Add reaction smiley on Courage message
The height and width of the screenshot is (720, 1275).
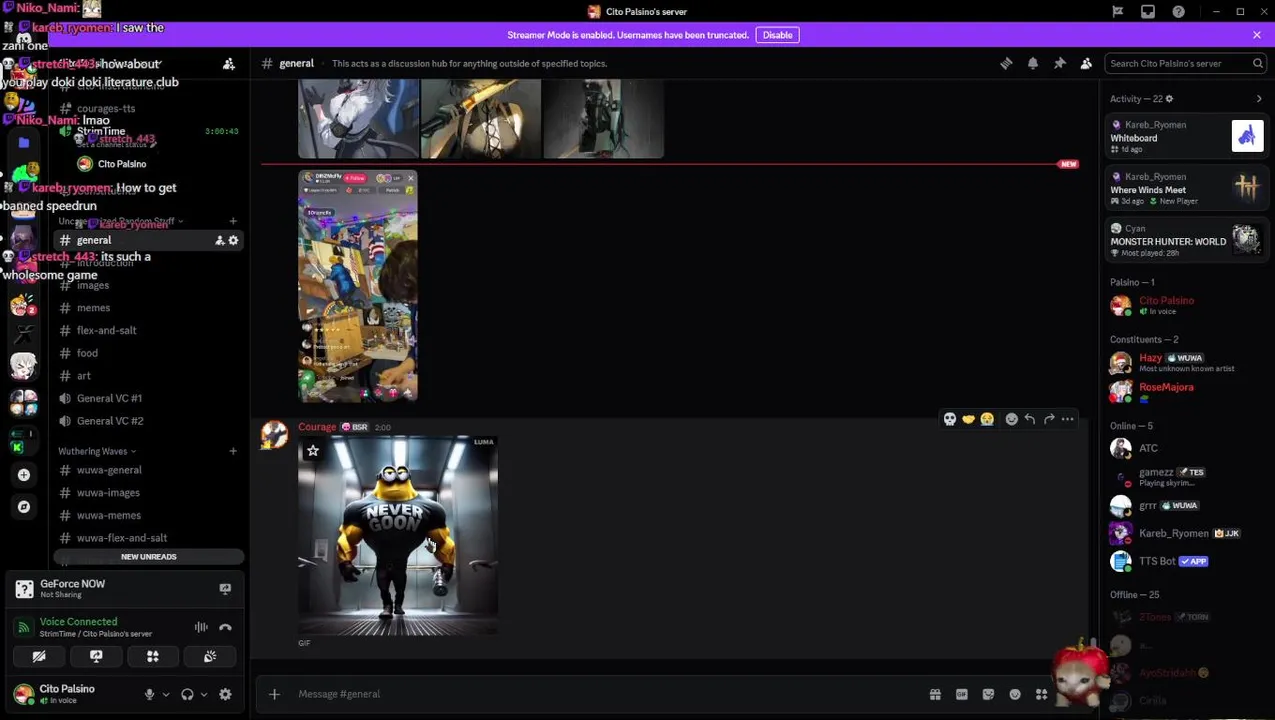point(1011,419)
